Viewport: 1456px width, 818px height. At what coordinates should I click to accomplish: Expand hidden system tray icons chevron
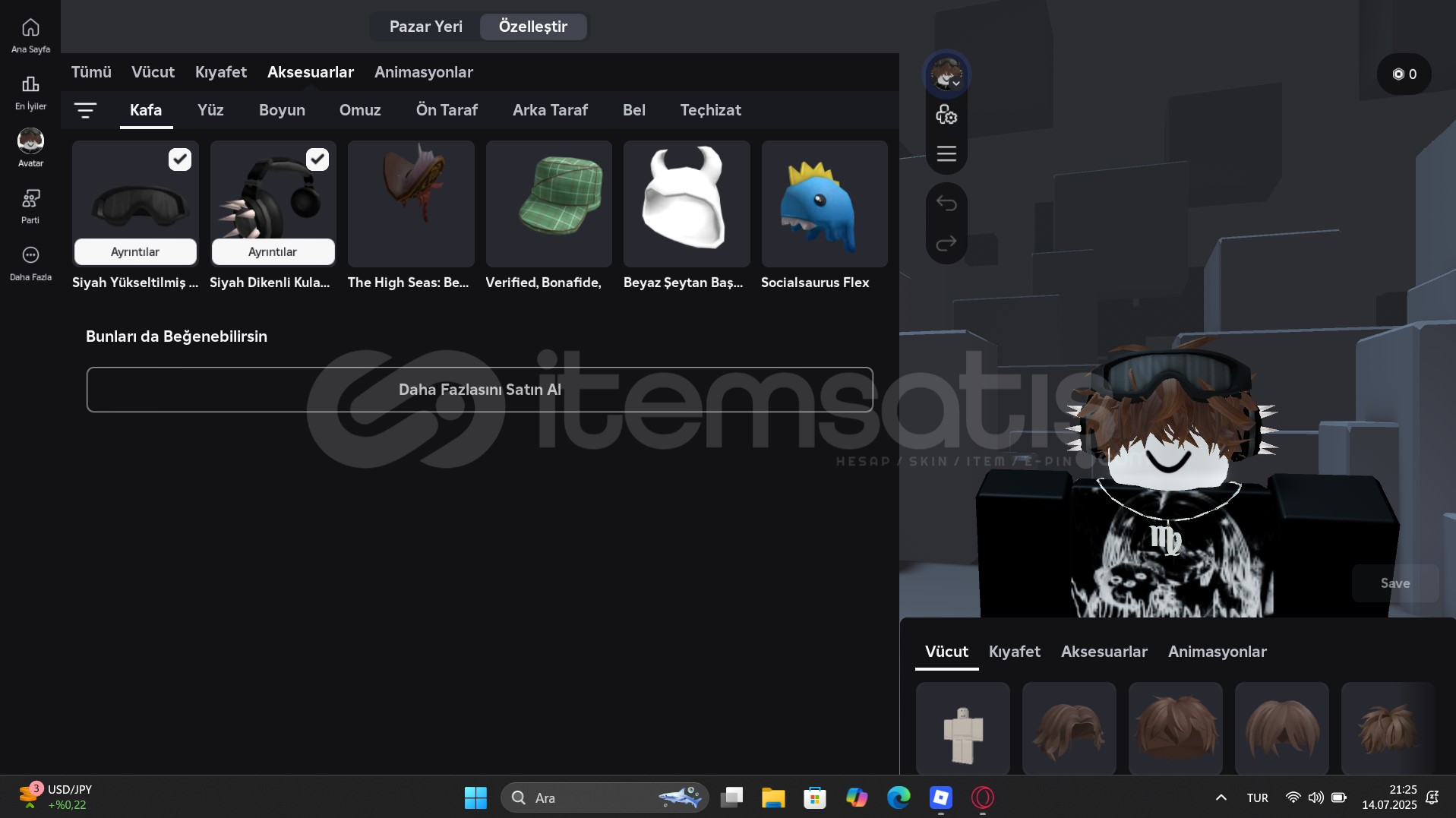click(x=1221, y=797)
